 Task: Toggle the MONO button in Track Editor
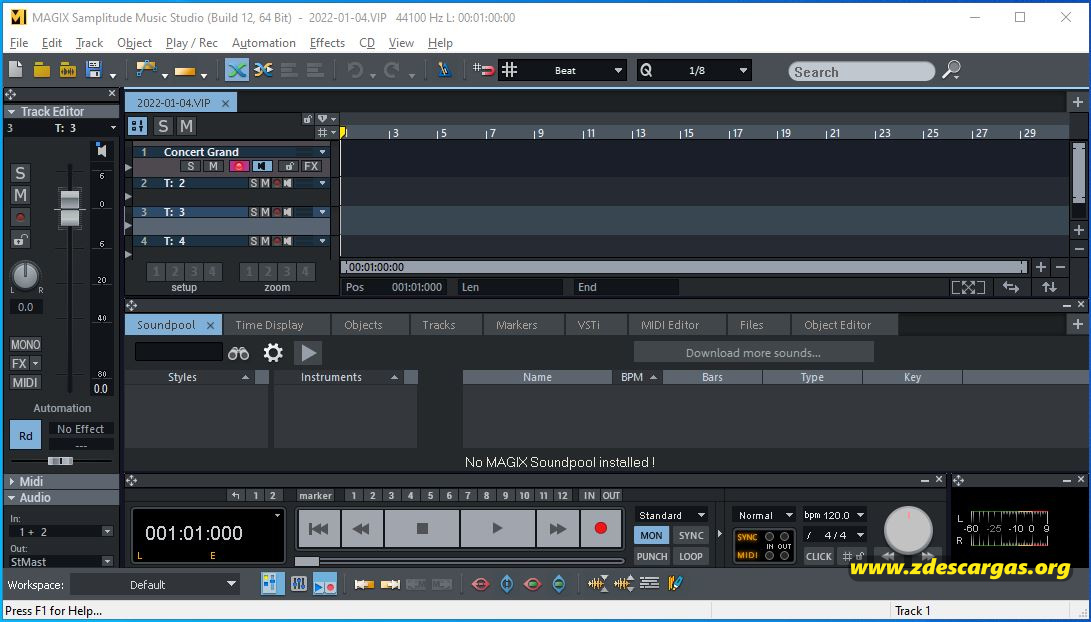pos(25,344)
